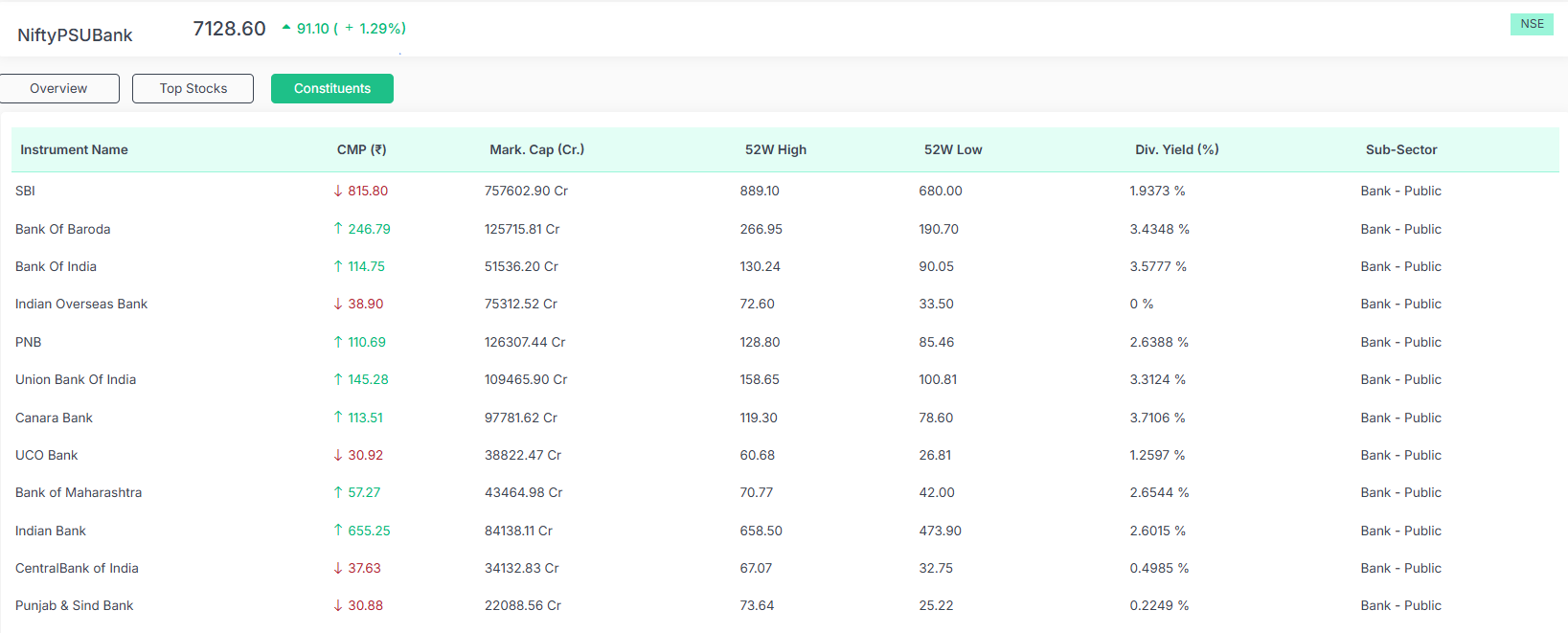Sort by the Mark. Cap (Cr.) column header
1568x633 pixels.
click(536, 149)
